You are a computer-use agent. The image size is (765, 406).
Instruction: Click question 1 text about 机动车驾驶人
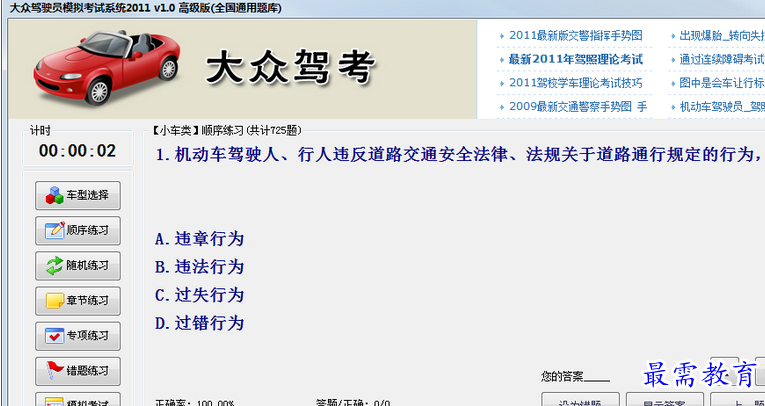click(459, 155)
